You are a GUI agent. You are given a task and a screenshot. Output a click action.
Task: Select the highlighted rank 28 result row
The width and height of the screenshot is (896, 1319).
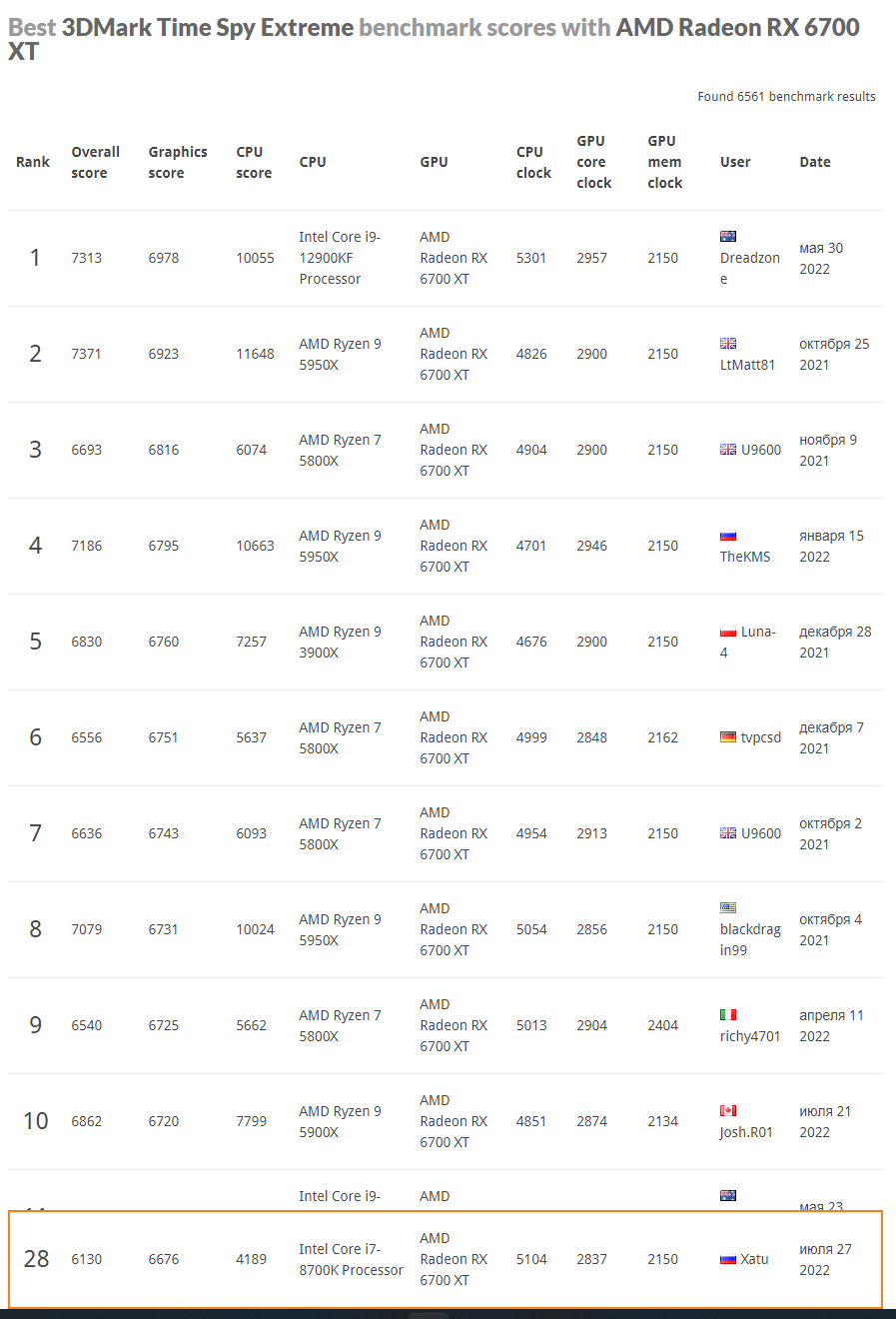[x=445, y=1259]
